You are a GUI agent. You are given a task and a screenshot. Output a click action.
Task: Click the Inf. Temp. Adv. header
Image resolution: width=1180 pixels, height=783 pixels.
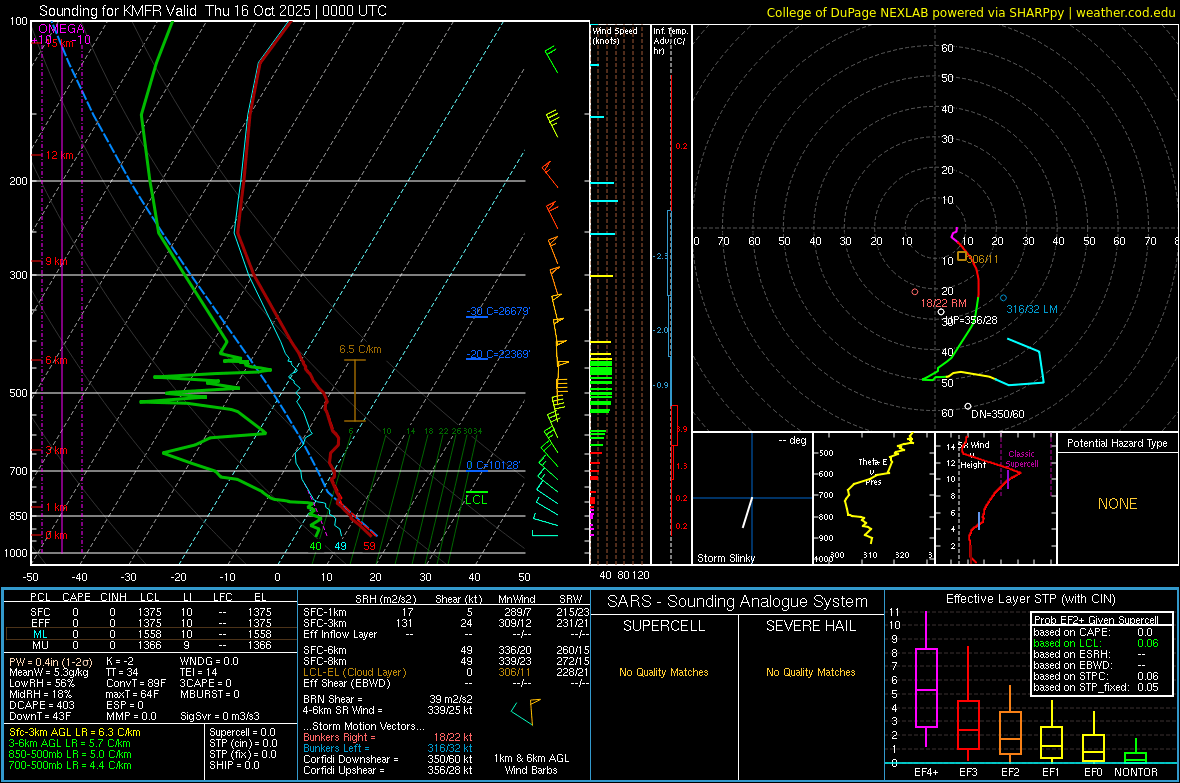[x=670, y=41]
